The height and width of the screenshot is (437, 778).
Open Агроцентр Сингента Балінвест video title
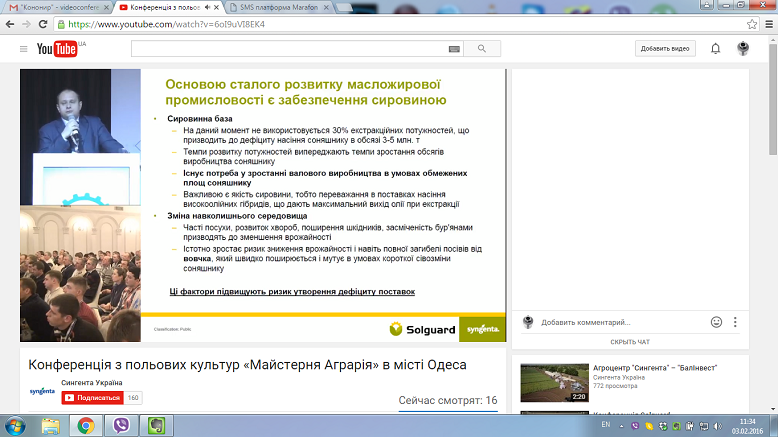click(x=655, y=368)
